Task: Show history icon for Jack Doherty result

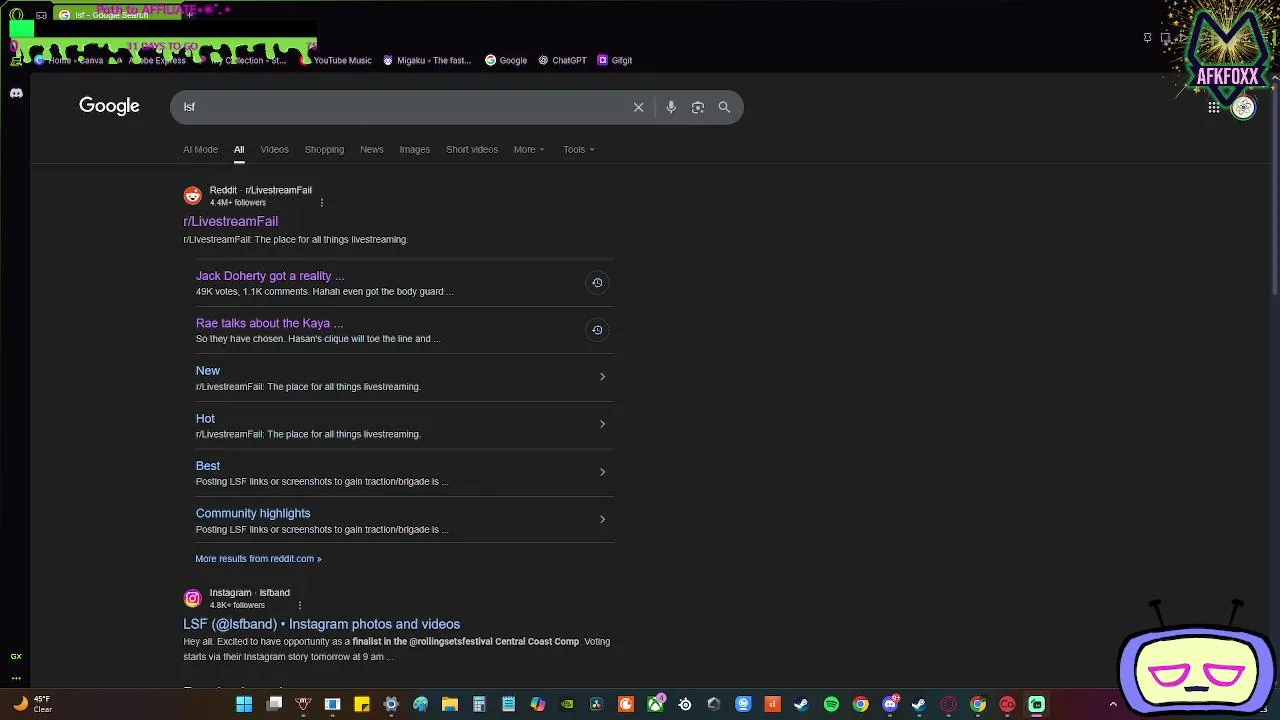Action: 597,282
